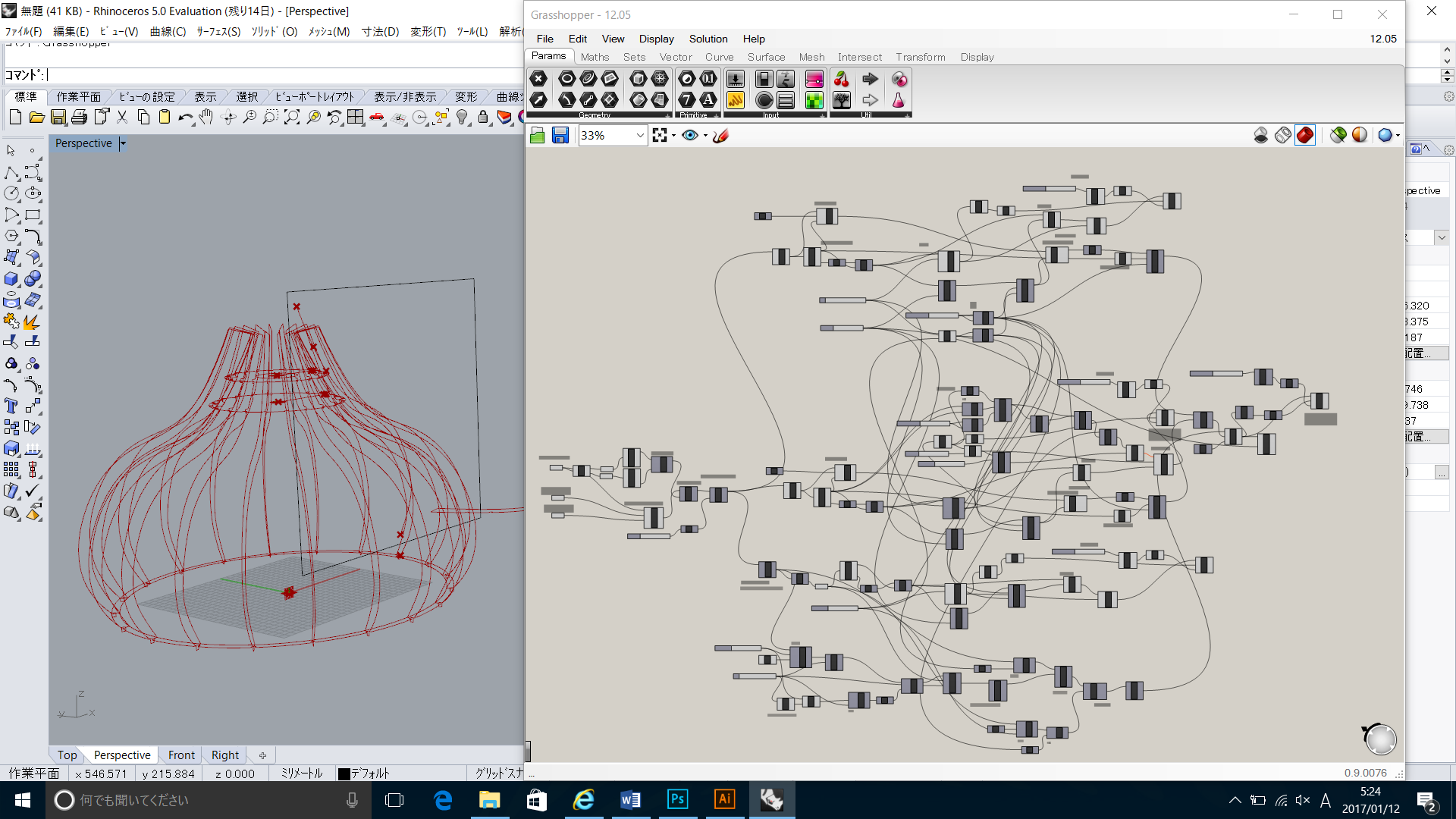Expand the Util panel with its plus
The width and height of the screenshot is (1456, 819).
click(907, 115)
